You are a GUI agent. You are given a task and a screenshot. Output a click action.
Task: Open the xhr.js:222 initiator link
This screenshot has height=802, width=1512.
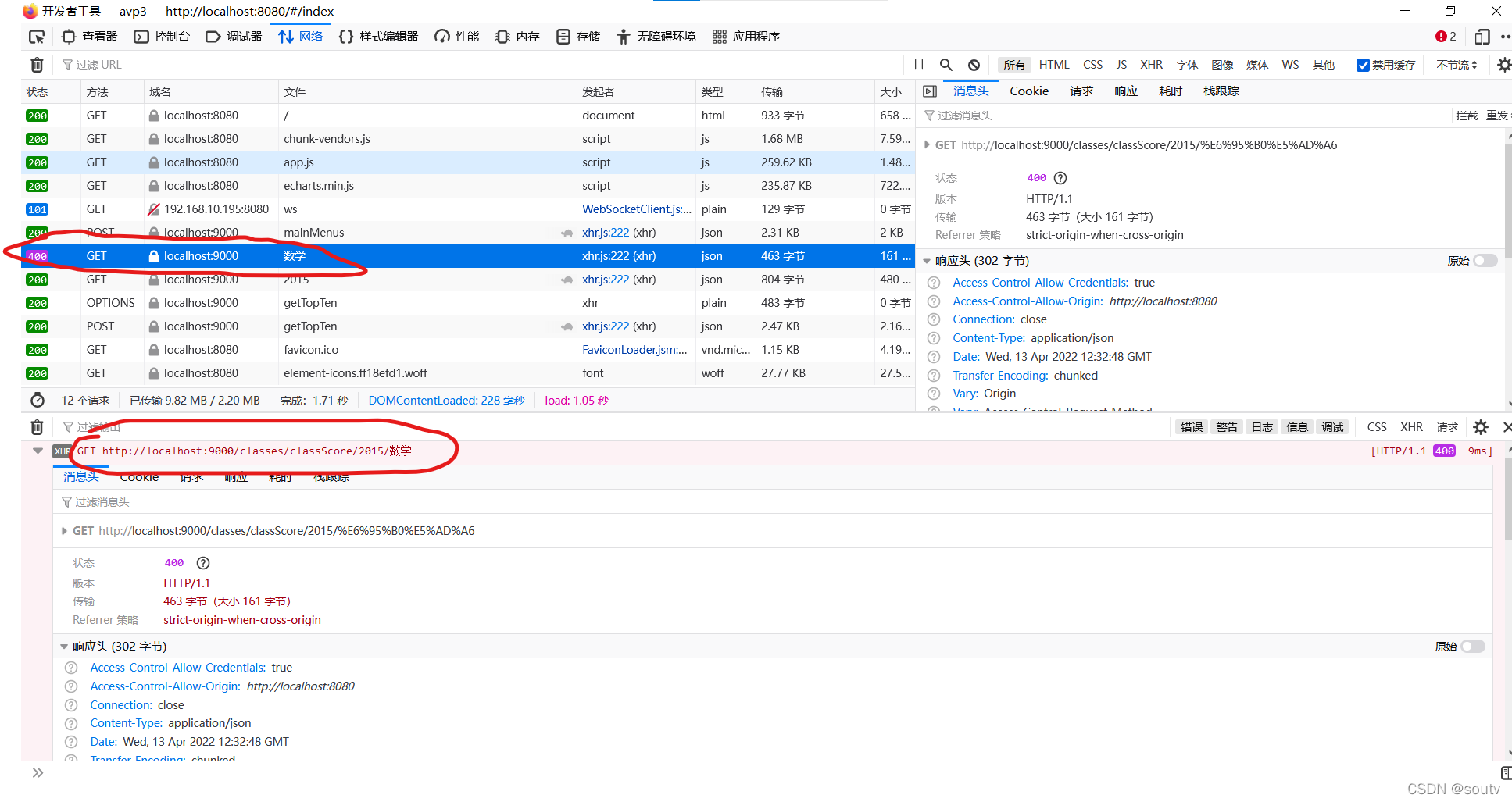coord(606,232)
